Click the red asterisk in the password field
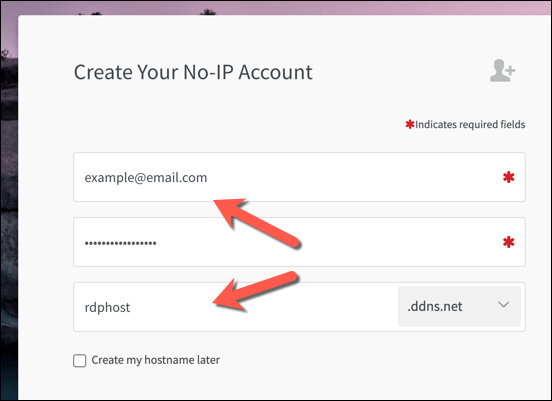Image resolution: width=552 pixels, height=401 pixels. (508, 242)
